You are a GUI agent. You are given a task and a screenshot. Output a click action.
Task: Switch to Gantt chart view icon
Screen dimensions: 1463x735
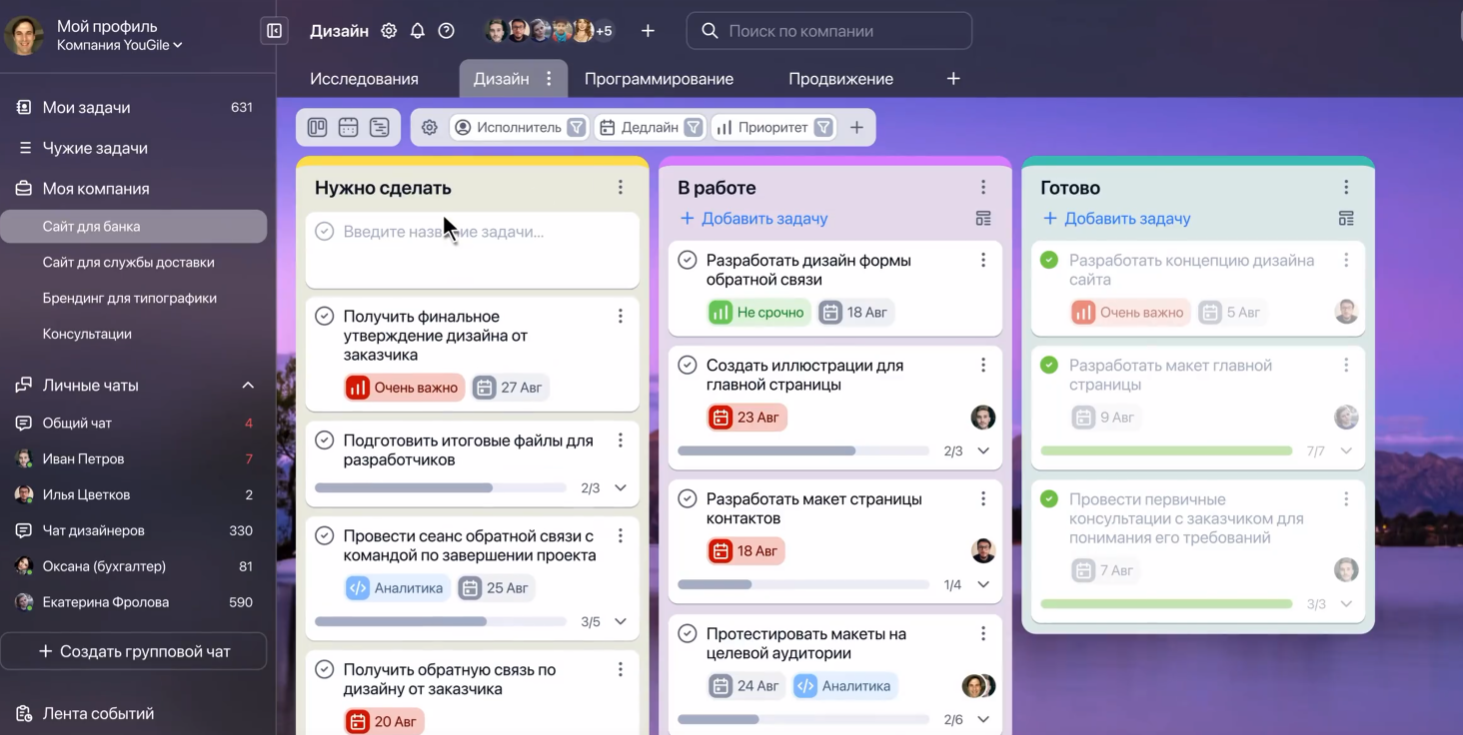(x=379, y=127)
